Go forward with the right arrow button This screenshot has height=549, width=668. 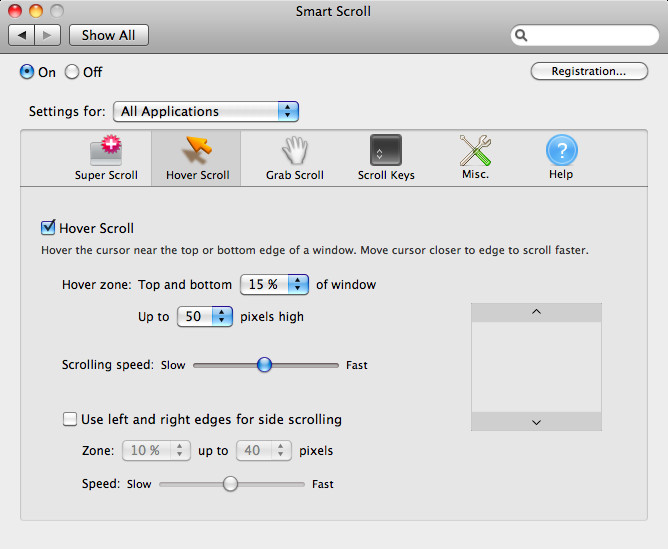pyautogui.click(x=47, y=35)
